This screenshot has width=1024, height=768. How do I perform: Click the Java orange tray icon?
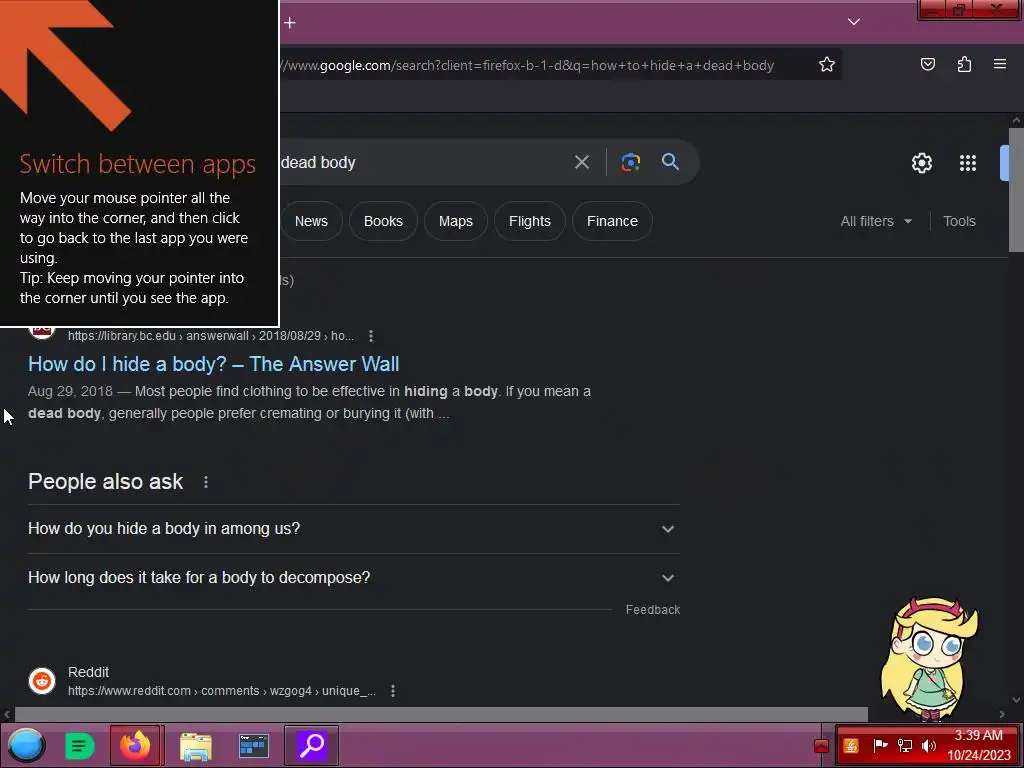coord(850,746)
